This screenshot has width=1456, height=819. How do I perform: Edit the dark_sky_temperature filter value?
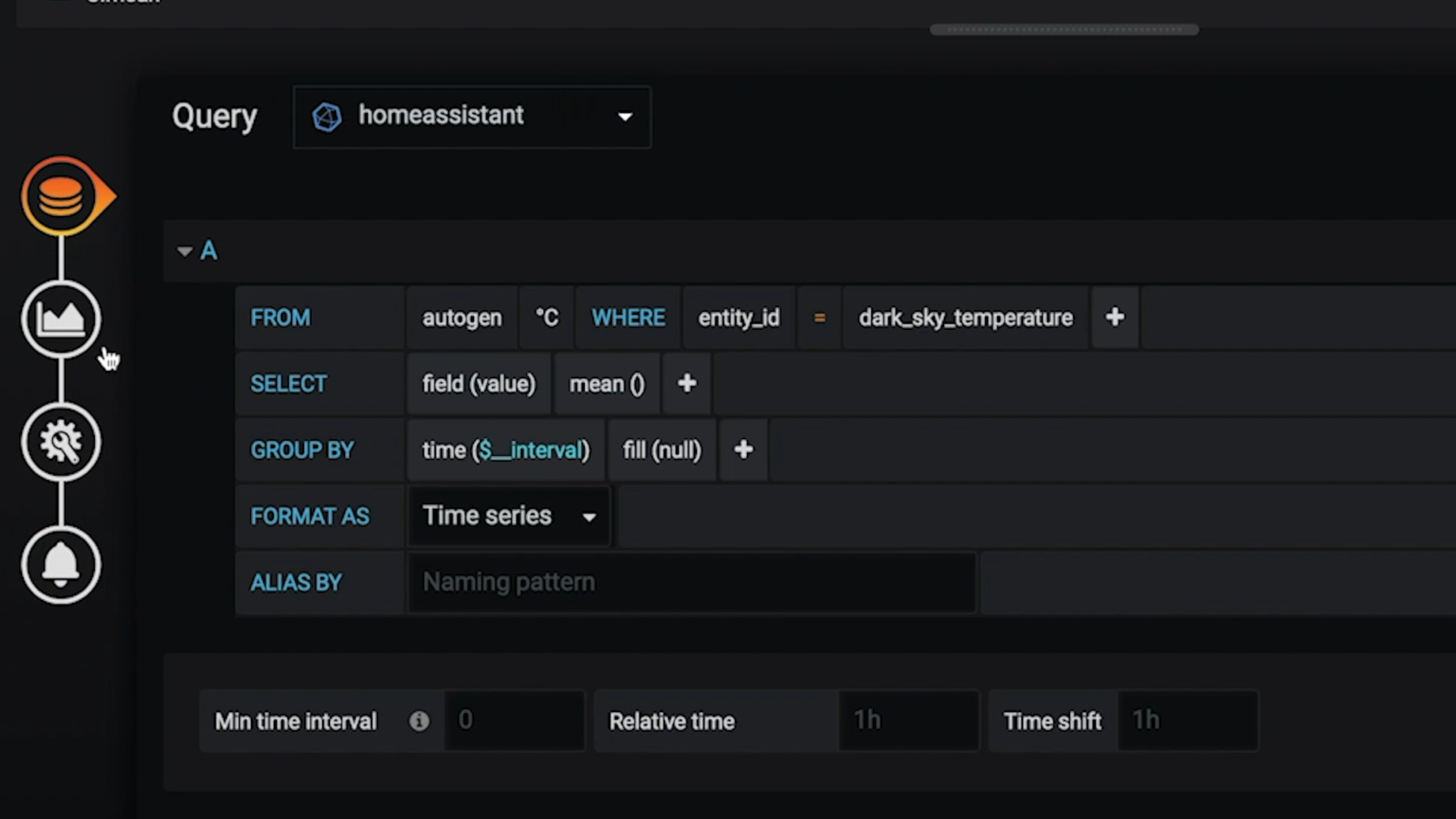965,318
